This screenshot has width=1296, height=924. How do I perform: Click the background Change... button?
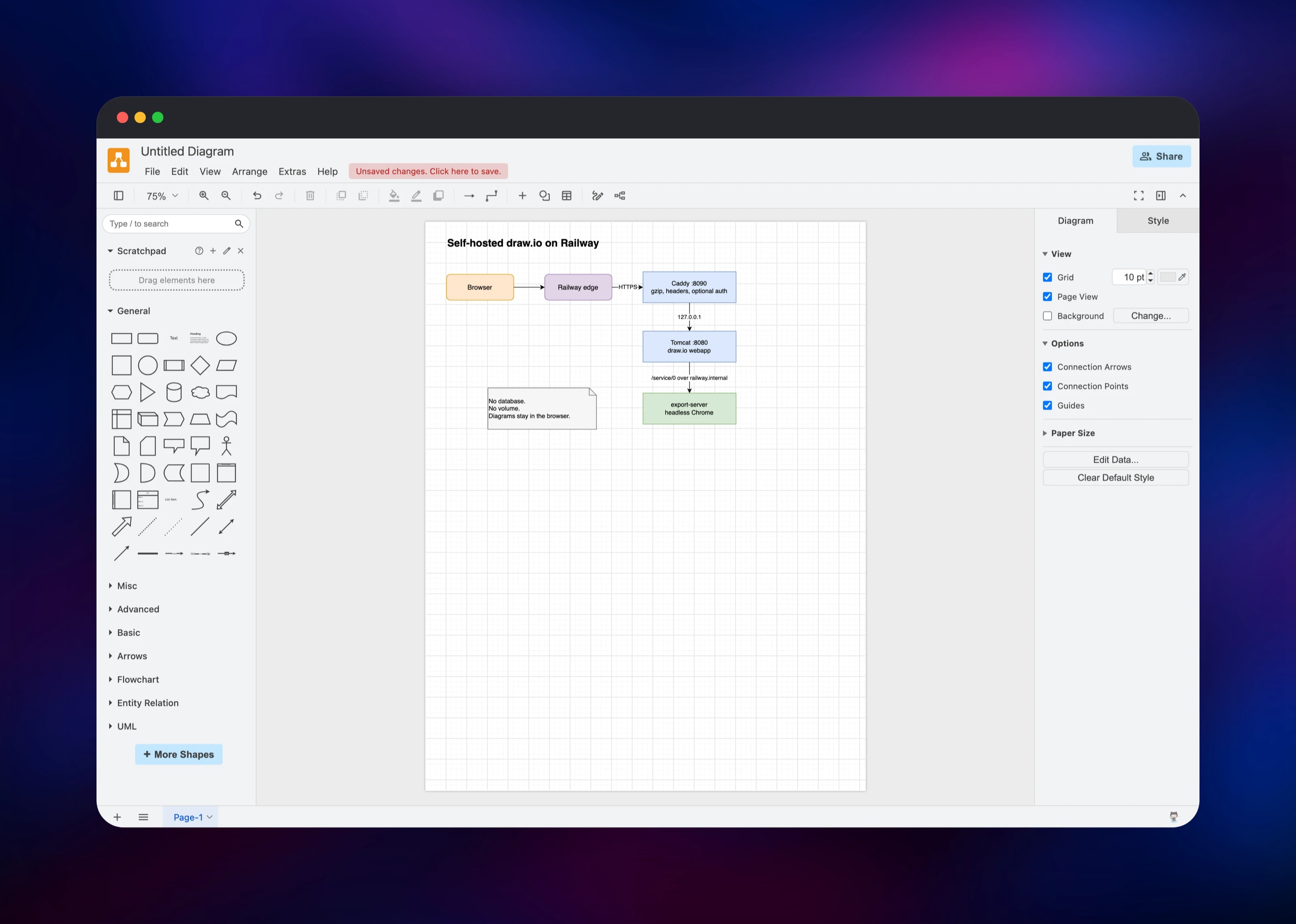(1150, 316)
